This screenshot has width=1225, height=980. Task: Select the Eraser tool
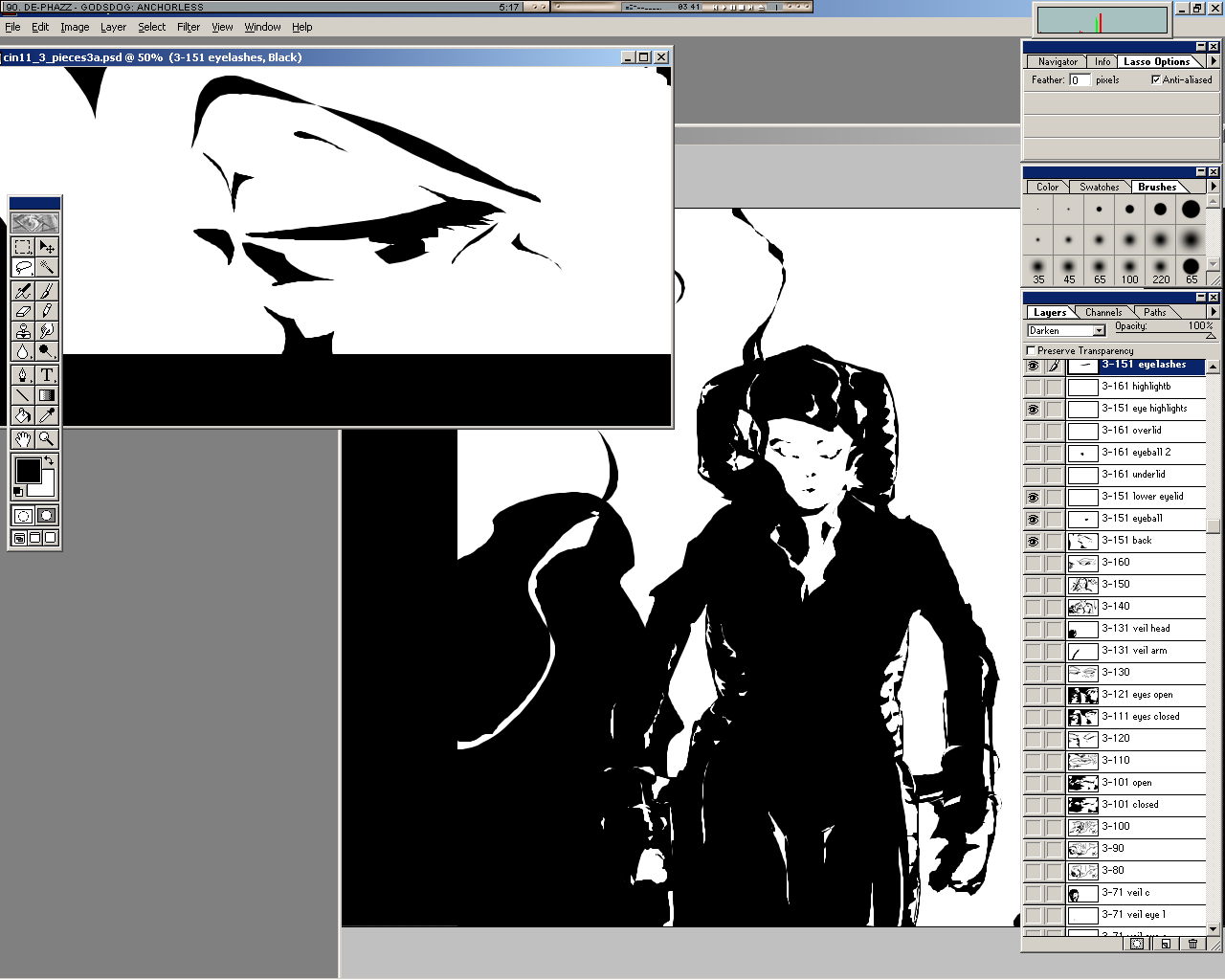[x=24, y=311]
